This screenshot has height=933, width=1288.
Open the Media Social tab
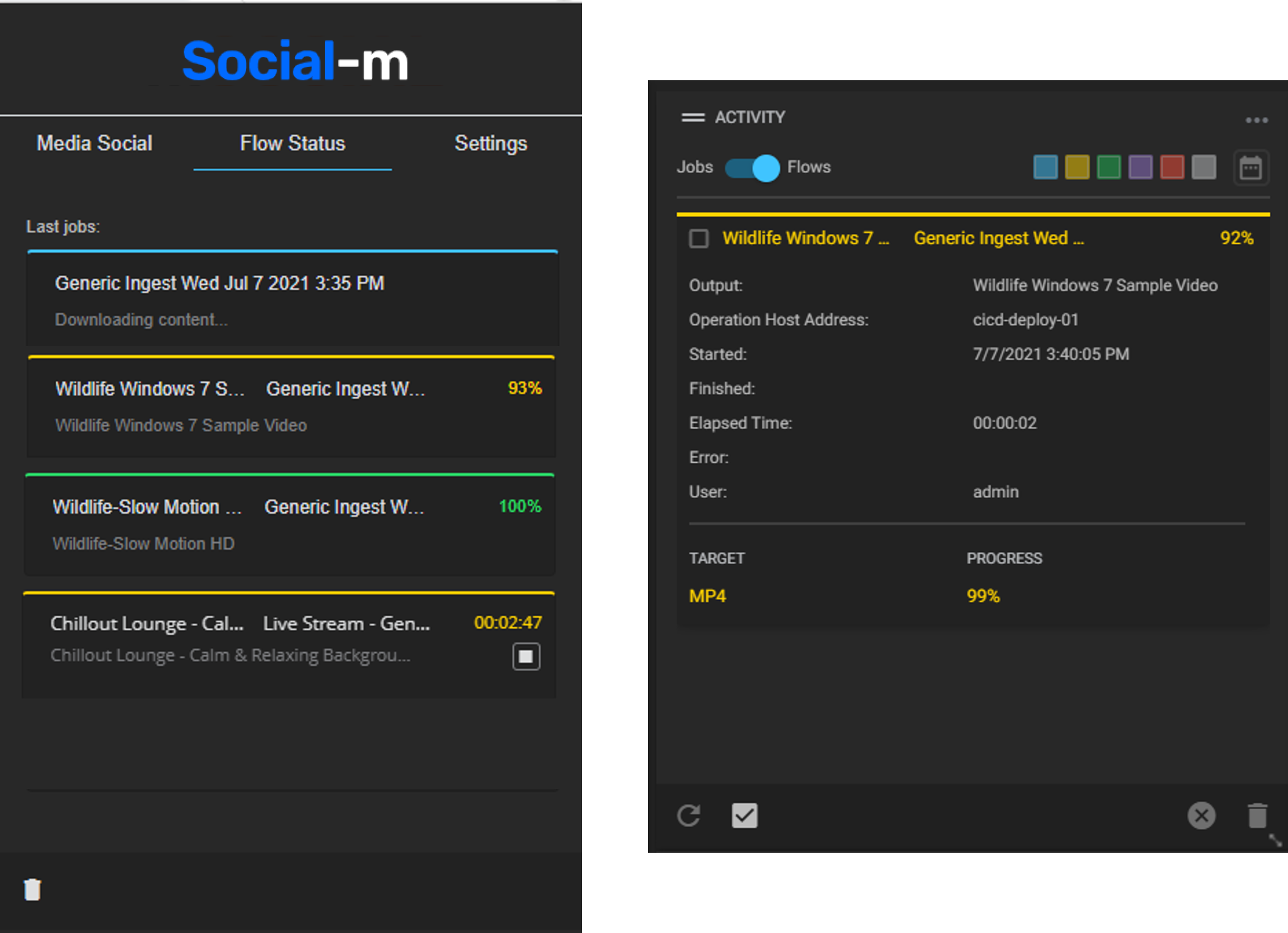(x=95, y=143)
